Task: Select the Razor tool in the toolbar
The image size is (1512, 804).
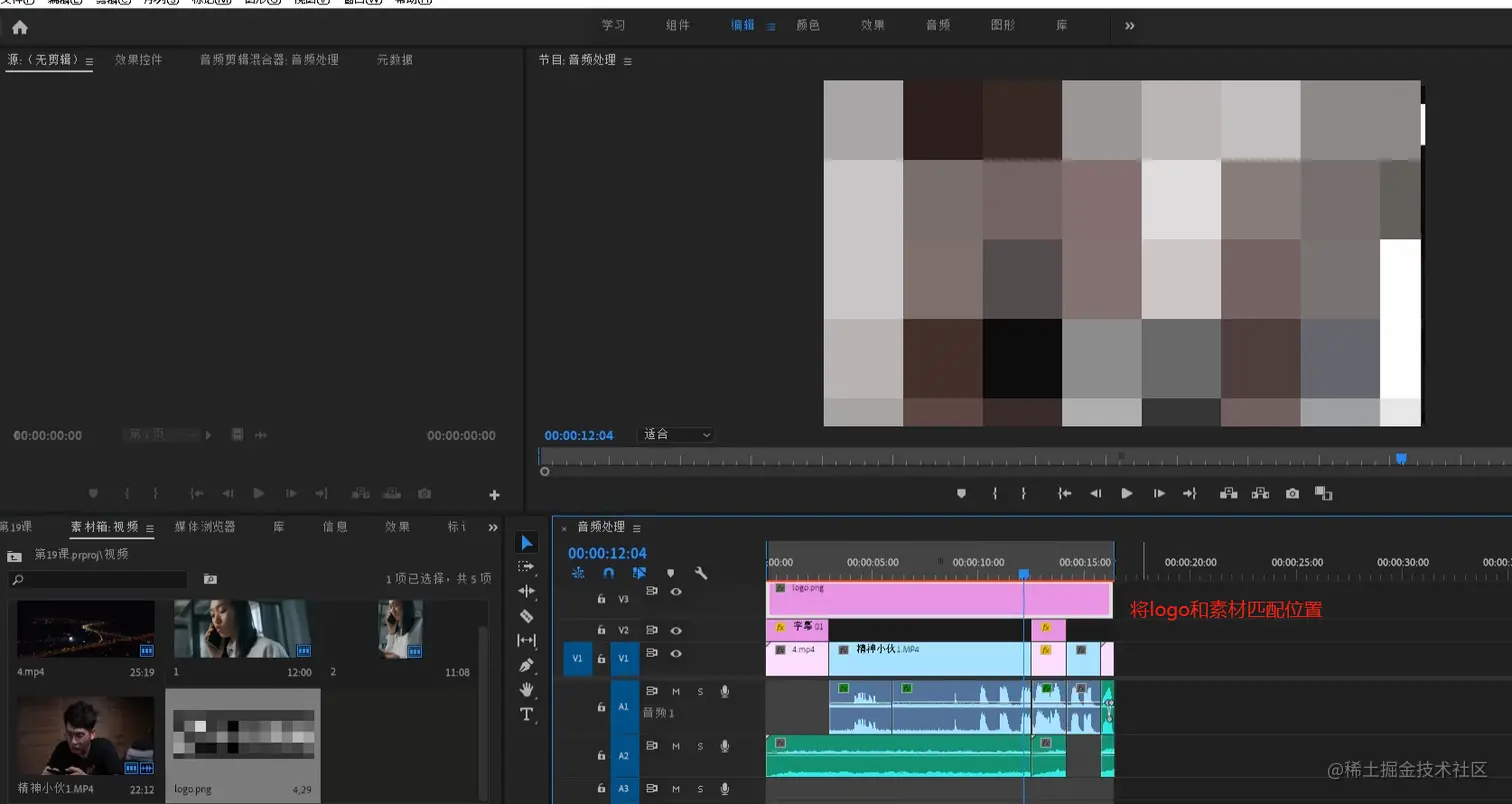Action: point(526,616)
